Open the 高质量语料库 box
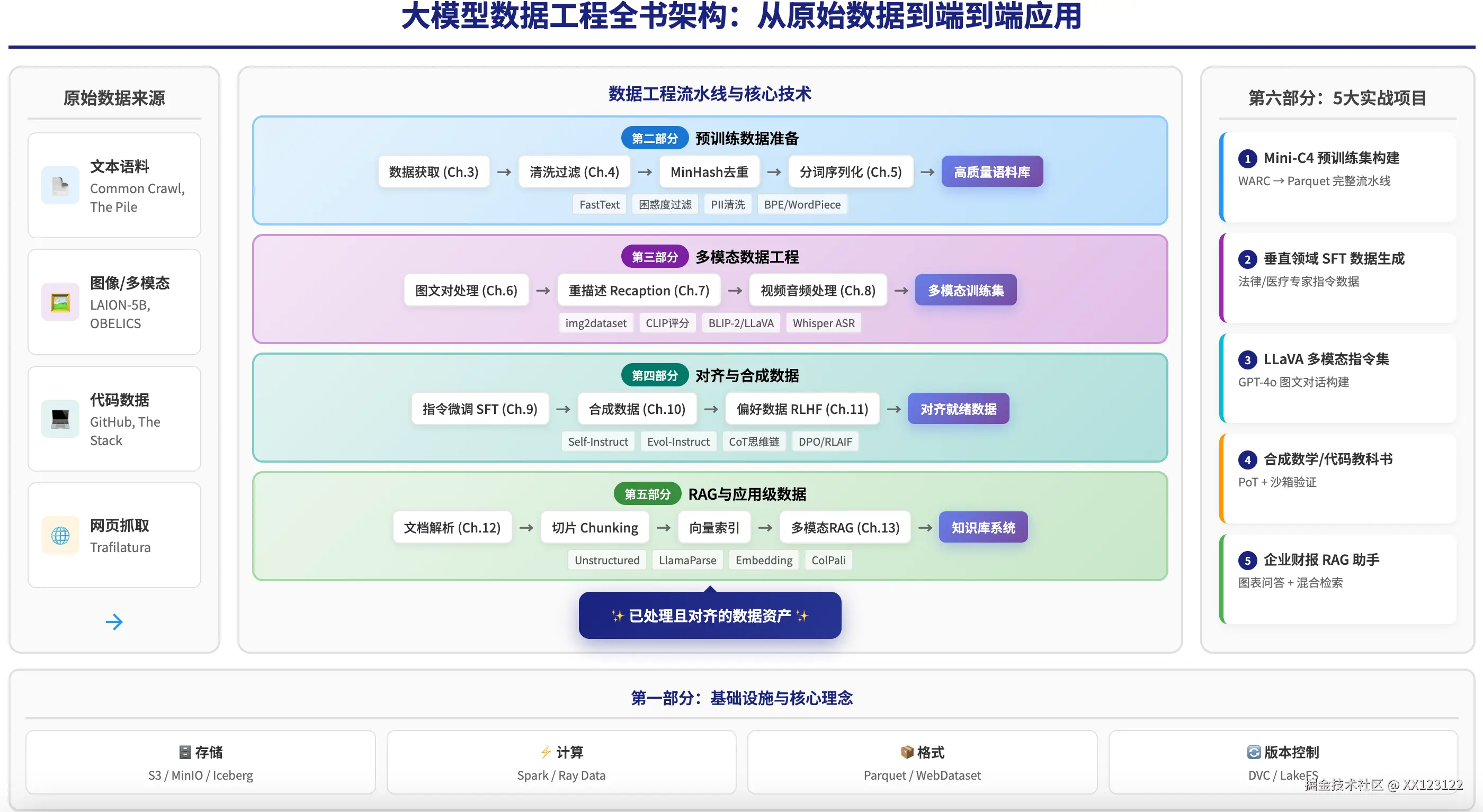Viewport: 1483px width, 812px height. pyautogui.click(x=992, y=171)
